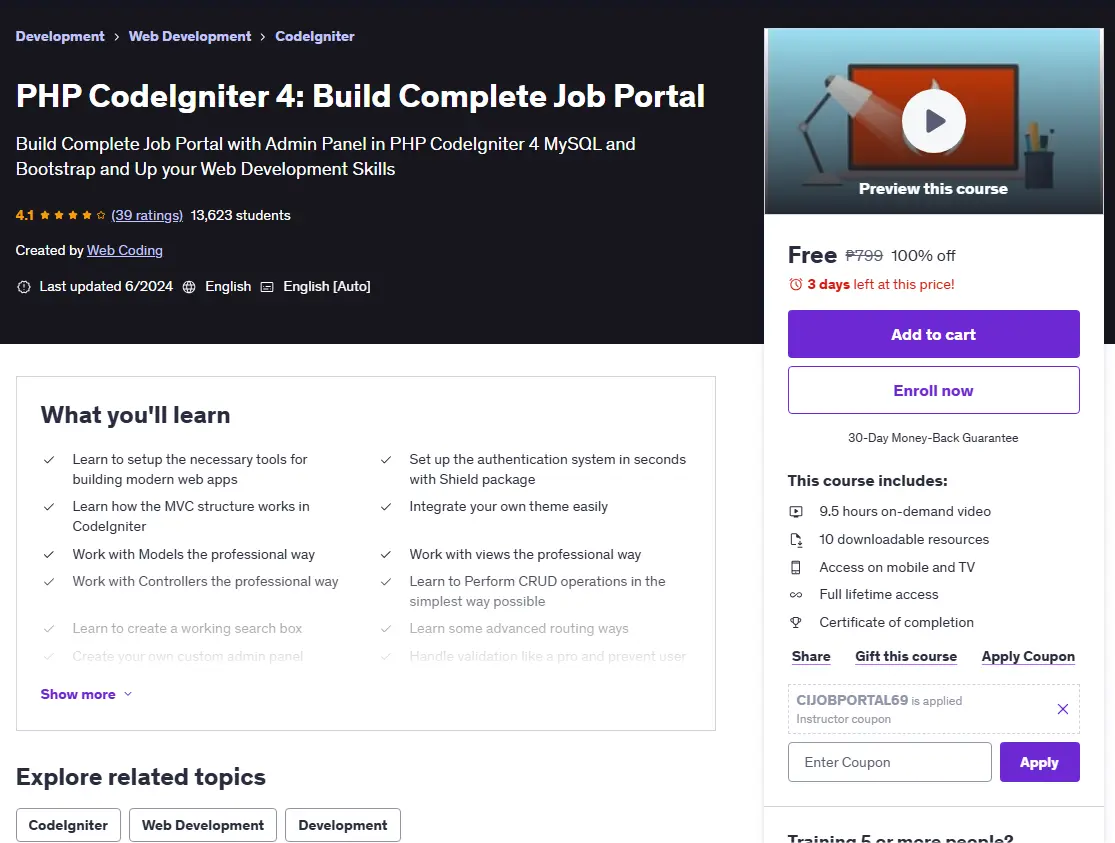Click the 'What you'll learn' heading
The image size is (1115, 843).
pos(135,415)
